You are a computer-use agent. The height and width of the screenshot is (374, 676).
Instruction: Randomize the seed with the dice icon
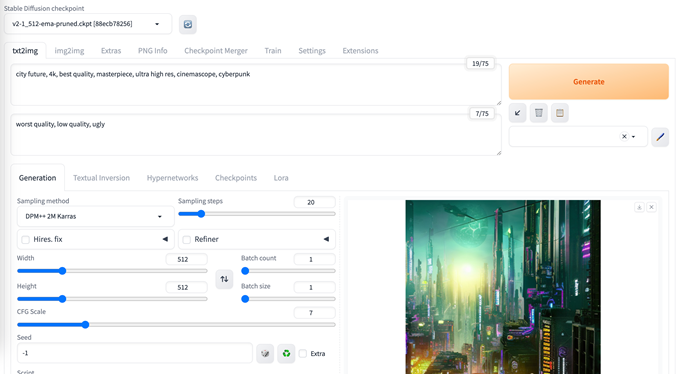point(265,353)
